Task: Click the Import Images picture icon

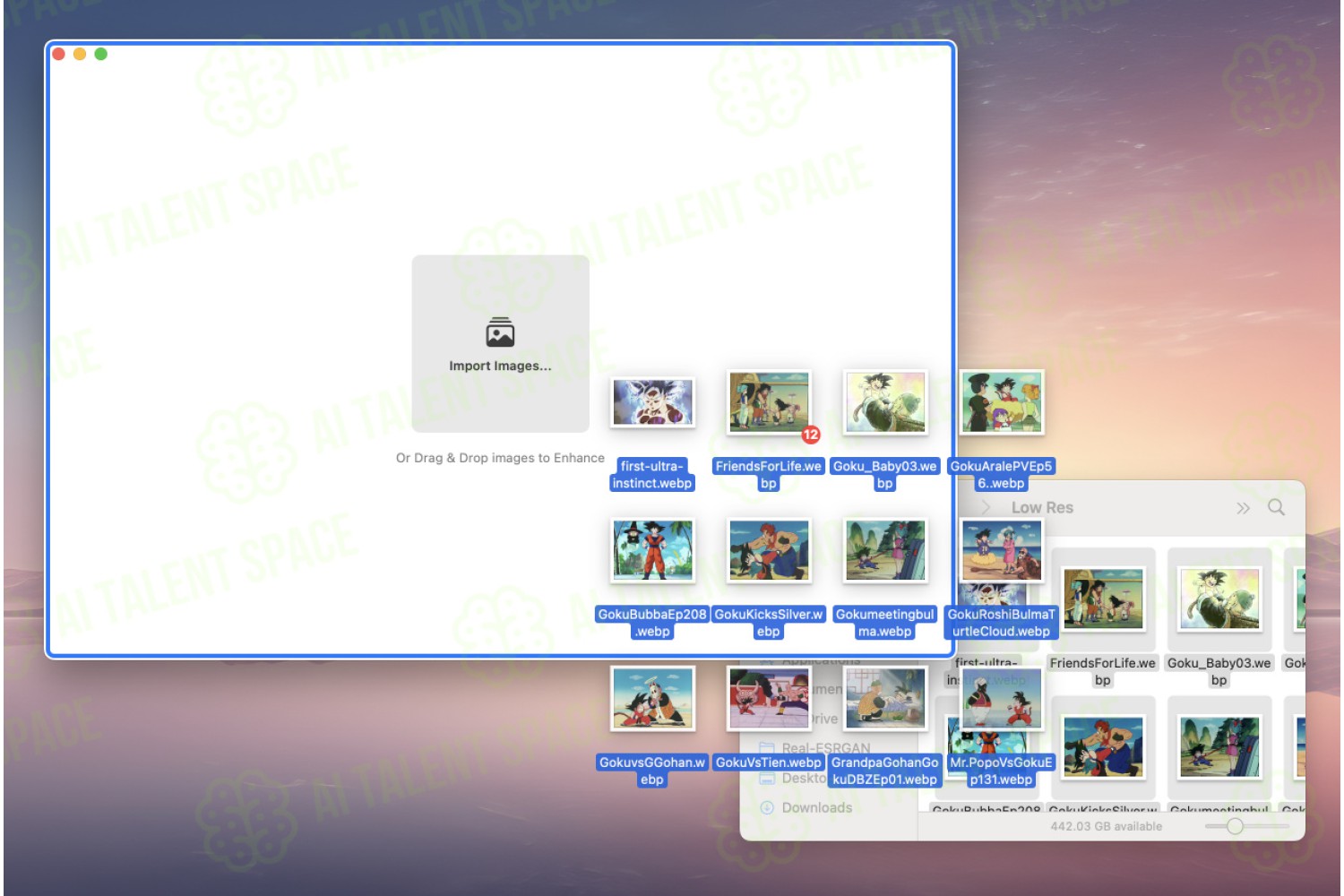Action: 500,332
